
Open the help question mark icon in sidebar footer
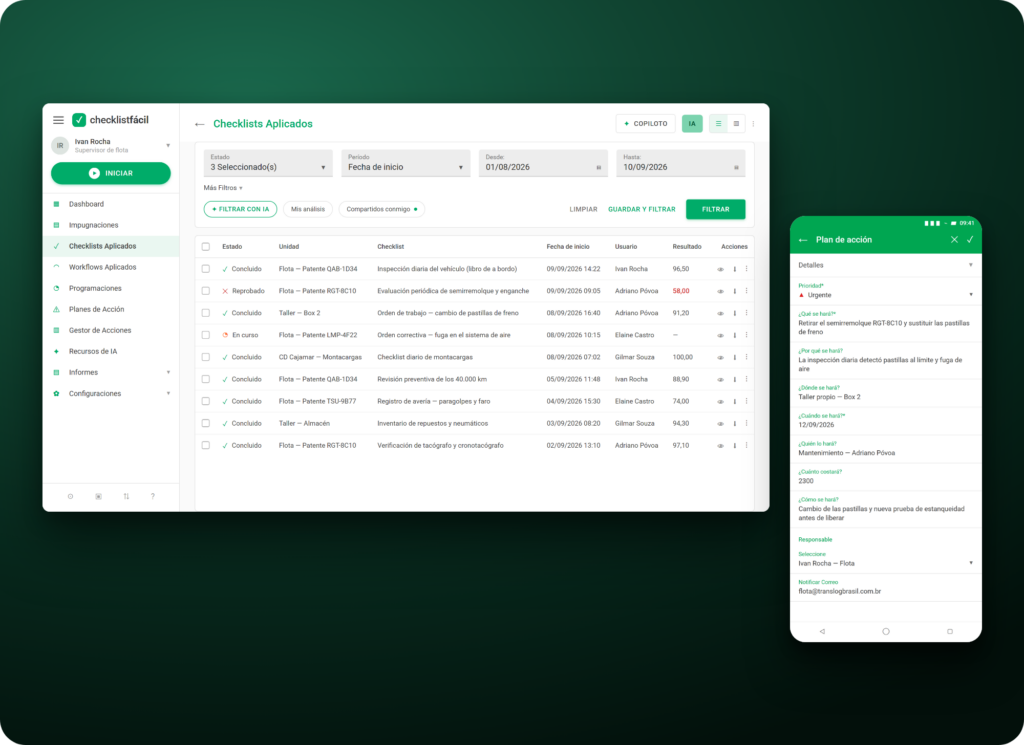click(x=153, y=496)
